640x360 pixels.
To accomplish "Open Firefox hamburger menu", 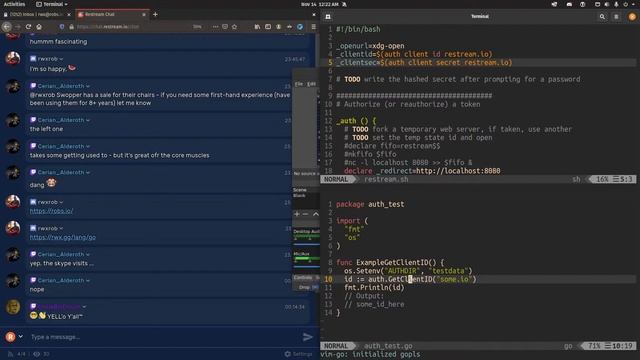I will 313,27.
